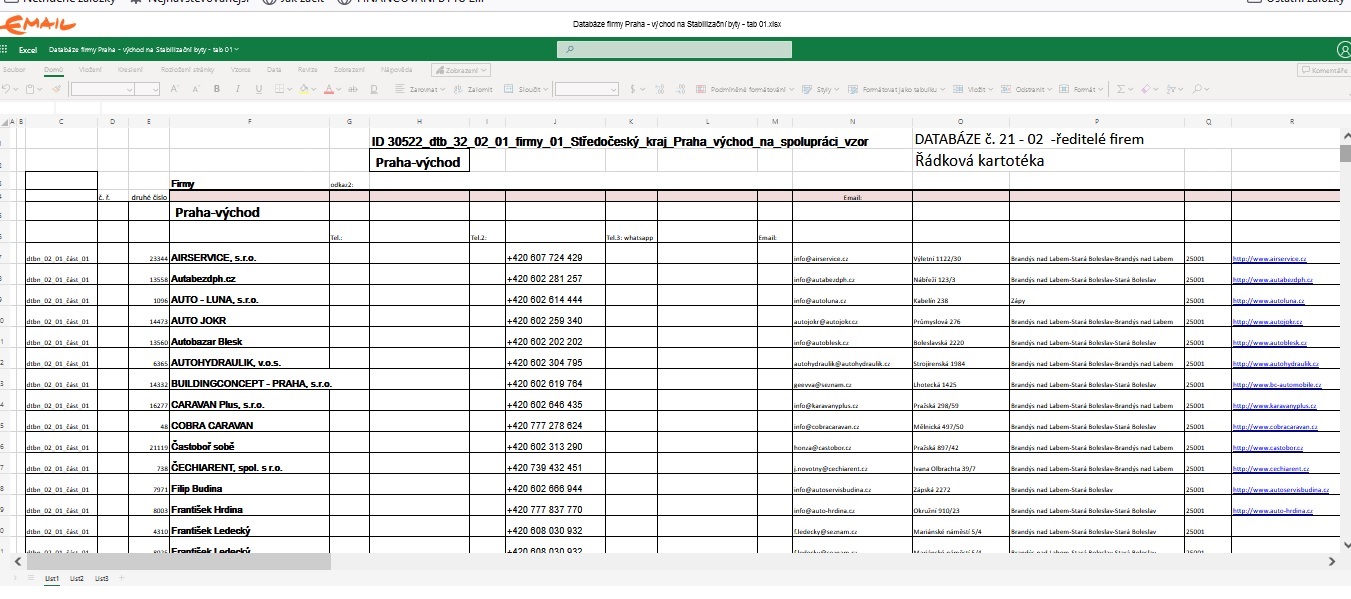Open the Styly cell styles menu
The width and height of the screenshot is (1351, 599).
pos(823,89)
